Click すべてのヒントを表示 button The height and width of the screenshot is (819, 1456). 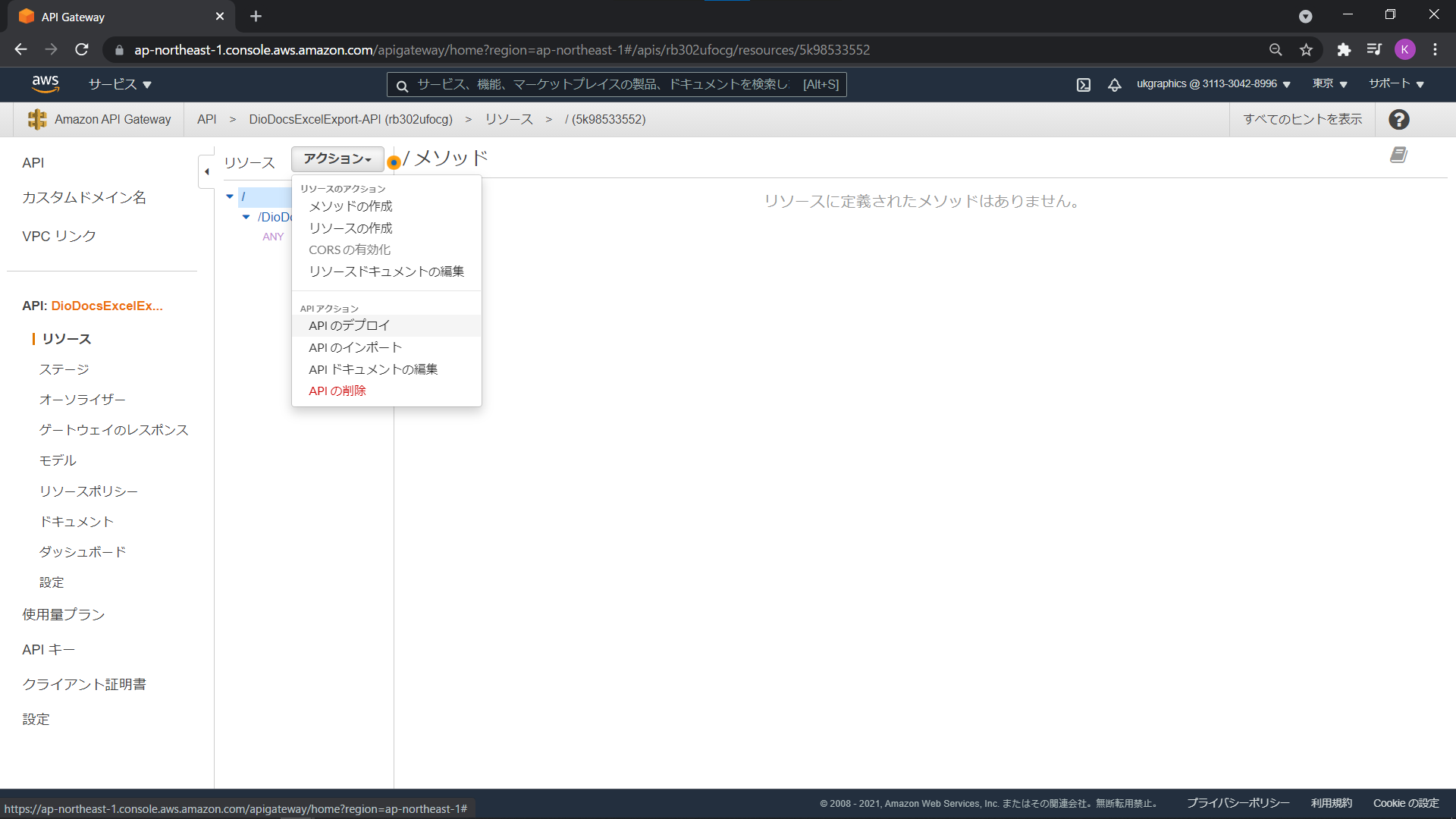1302,119
